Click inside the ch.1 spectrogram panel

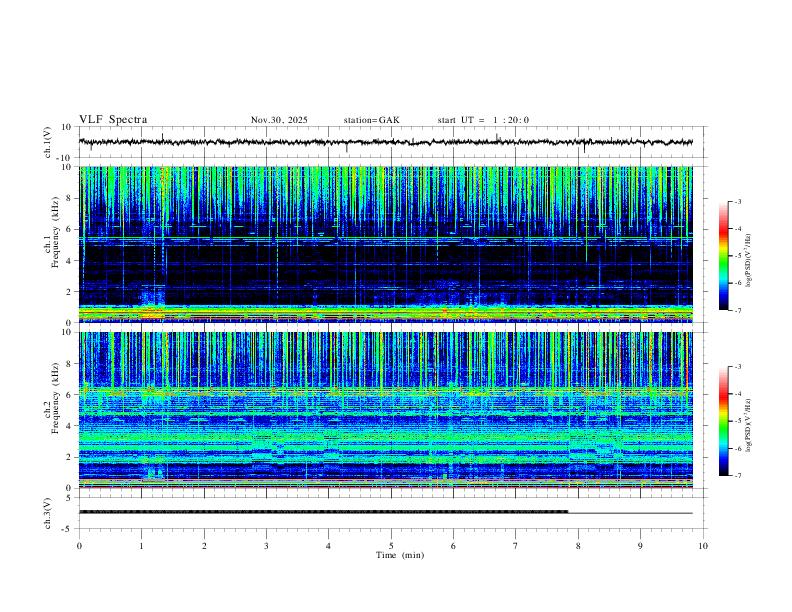coord(386,244)
